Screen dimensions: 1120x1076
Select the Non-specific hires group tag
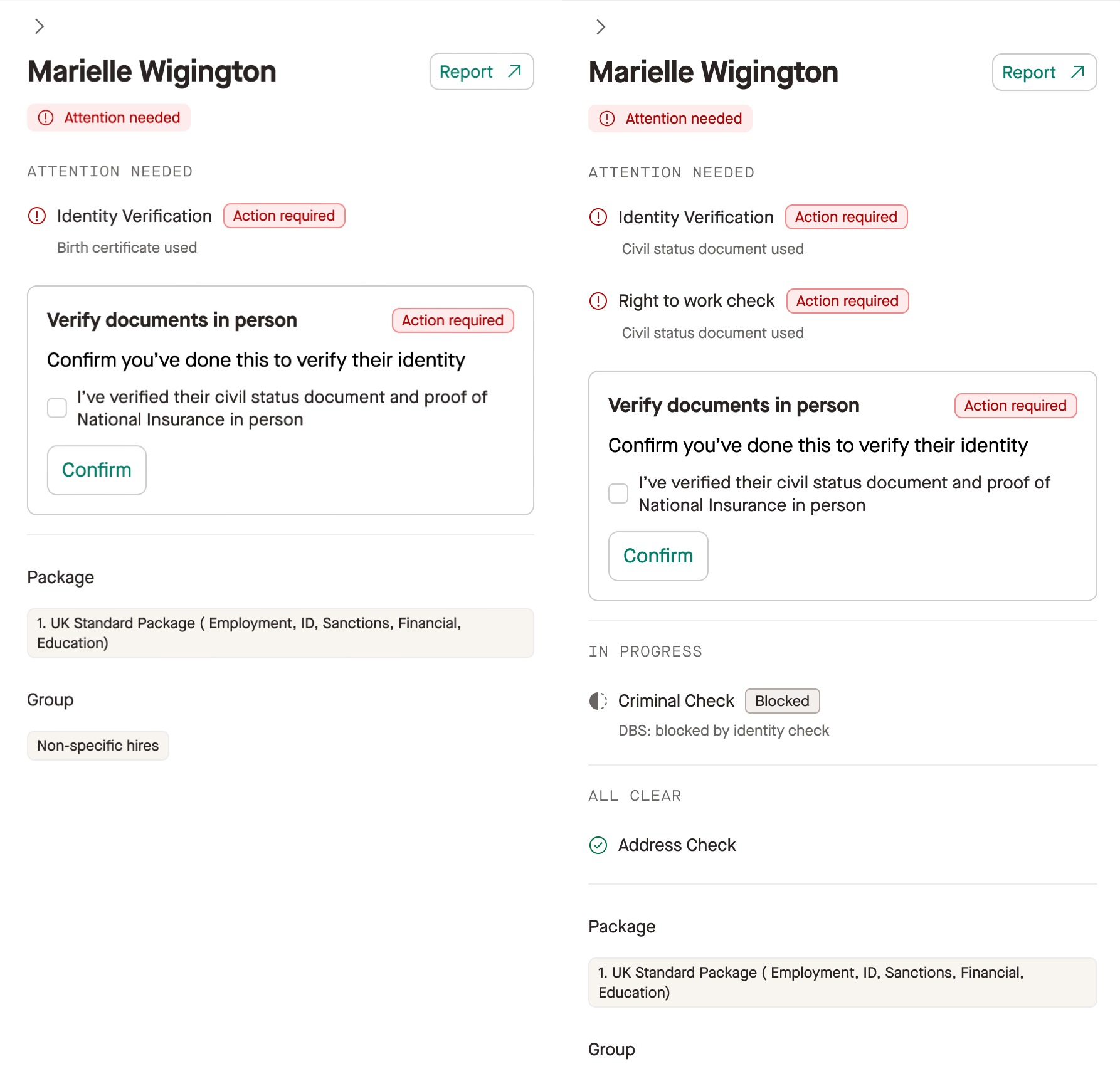click(98, 746)
